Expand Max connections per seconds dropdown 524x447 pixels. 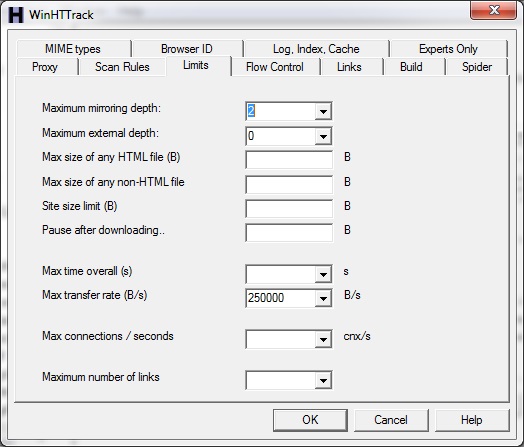323,339
